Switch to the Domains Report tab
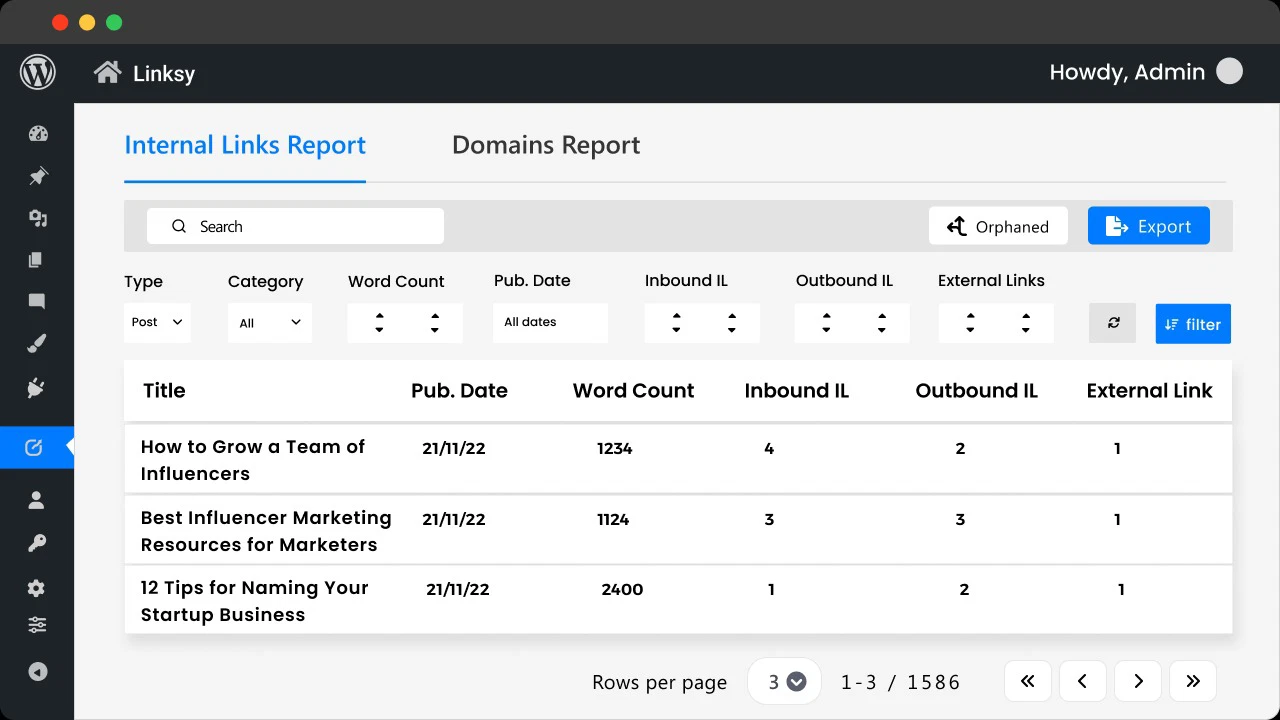 pyautogui.click(x=546, y=145)
